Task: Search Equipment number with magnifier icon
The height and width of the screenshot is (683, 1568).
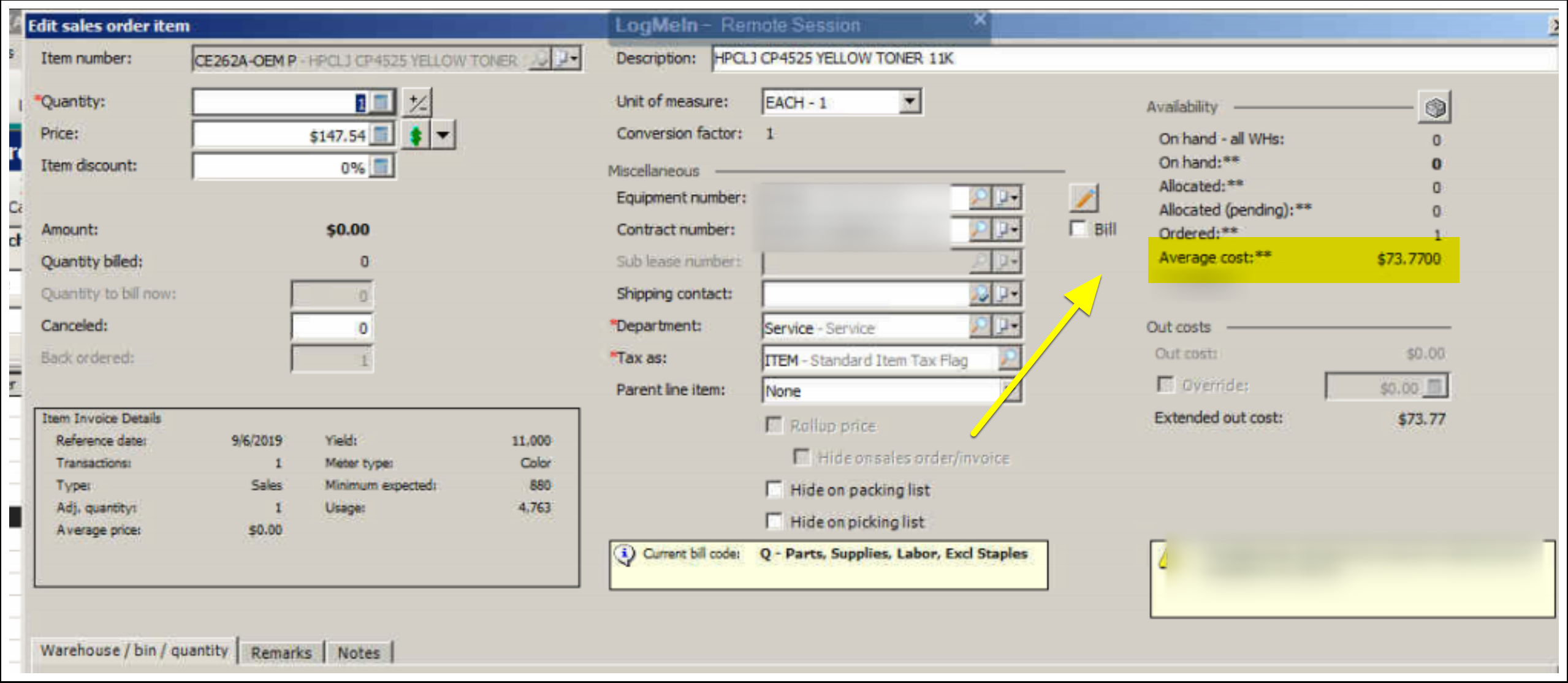Action: (x=979, y=198)
